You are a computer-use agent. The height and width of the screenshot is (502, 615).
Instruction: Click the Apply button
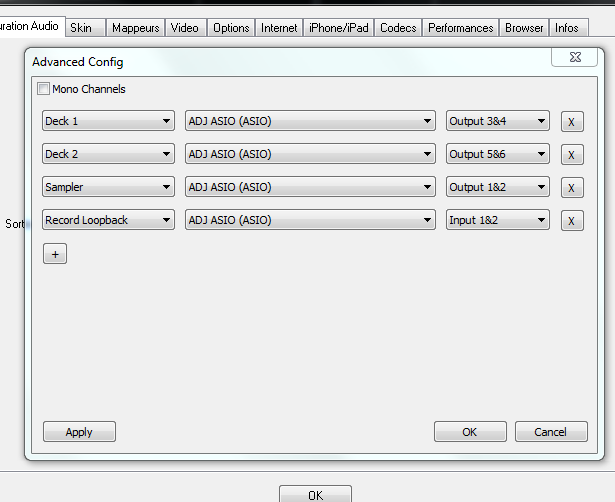79,432
